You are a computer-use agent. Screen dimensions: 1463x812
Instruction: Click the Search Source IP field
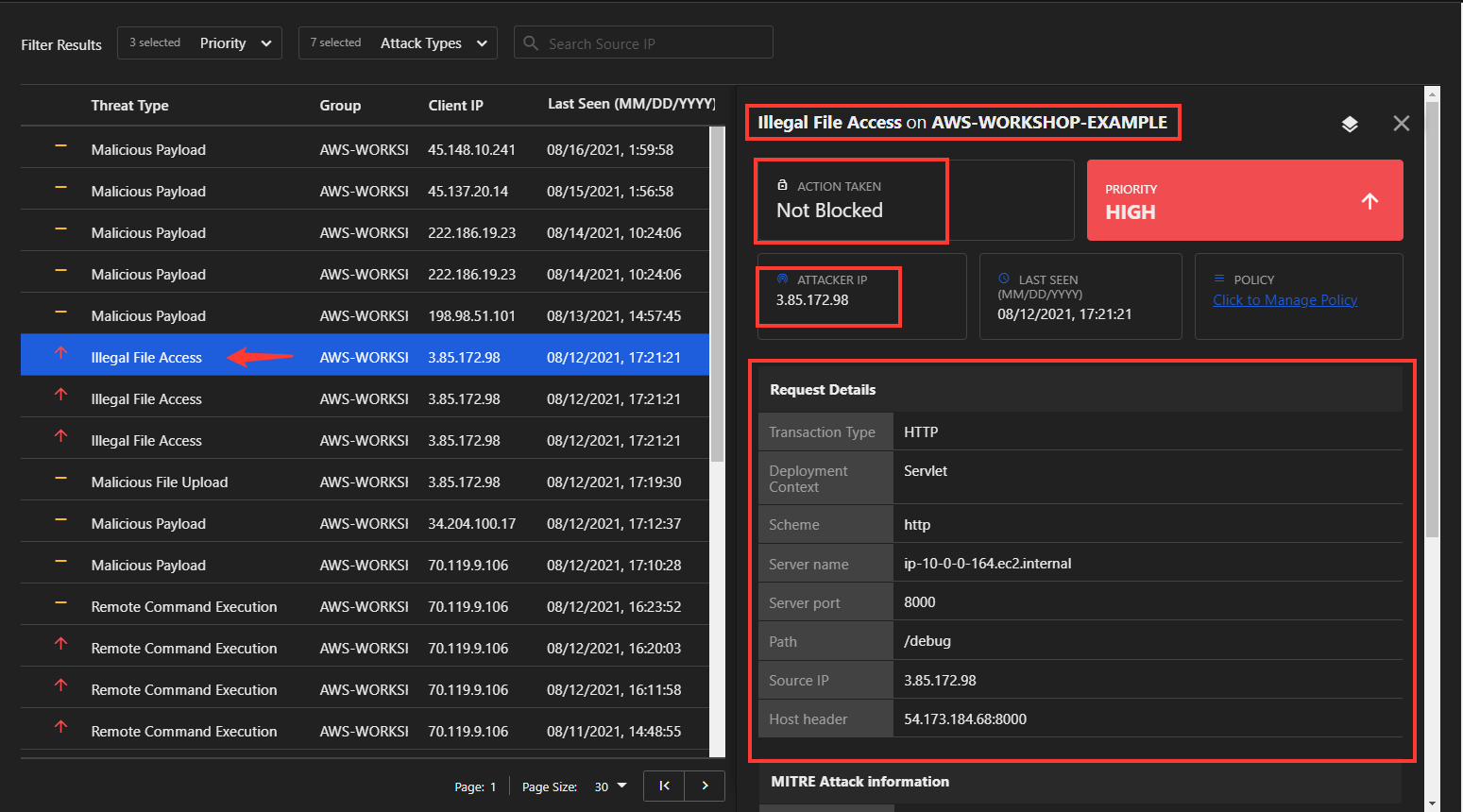coord(643,42)
